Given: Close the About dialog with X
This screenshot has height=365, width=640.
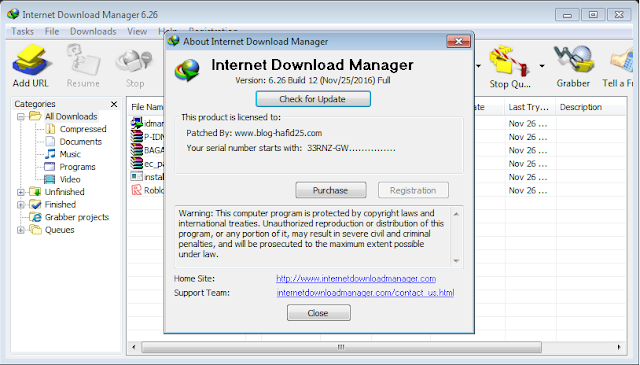Looking at the screenshot, I should (x=458, y=41).
